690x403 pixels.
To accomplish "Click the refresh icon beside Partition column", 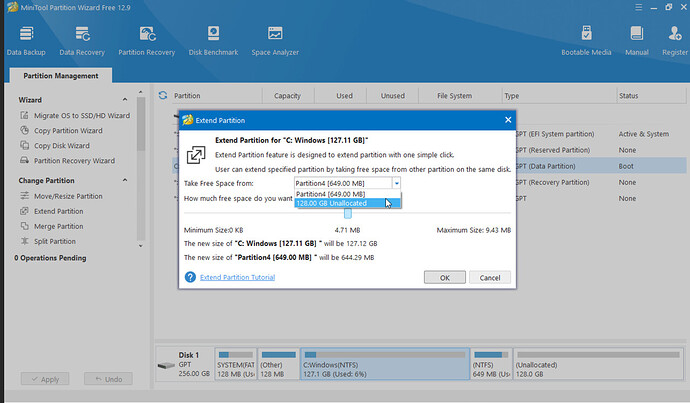I will 163,95.
